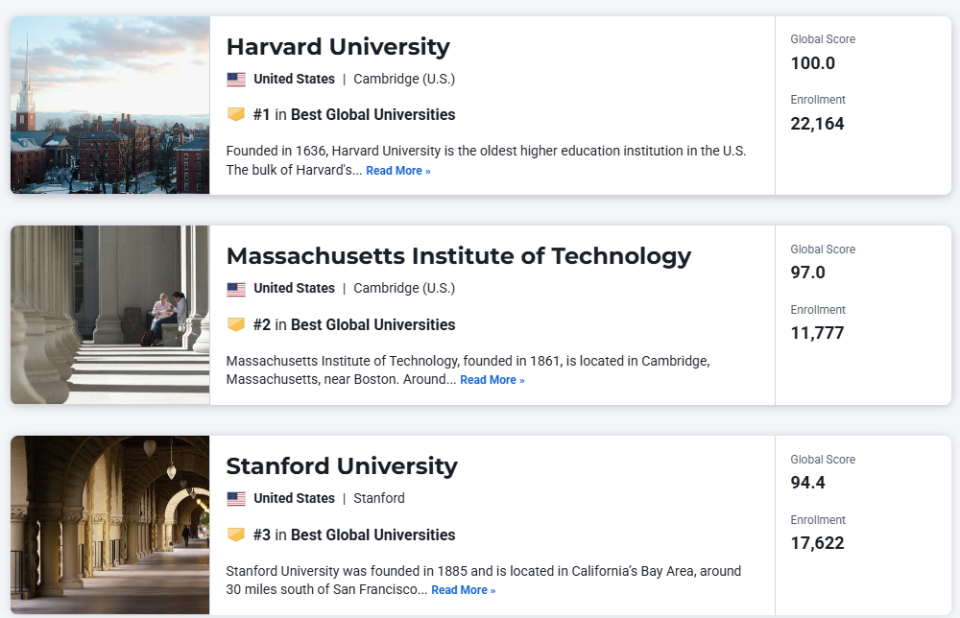Screen dimensions: 960x618
Task: Click Stanford's enrollment figure 17,622
Action: [x=817, y=543]
